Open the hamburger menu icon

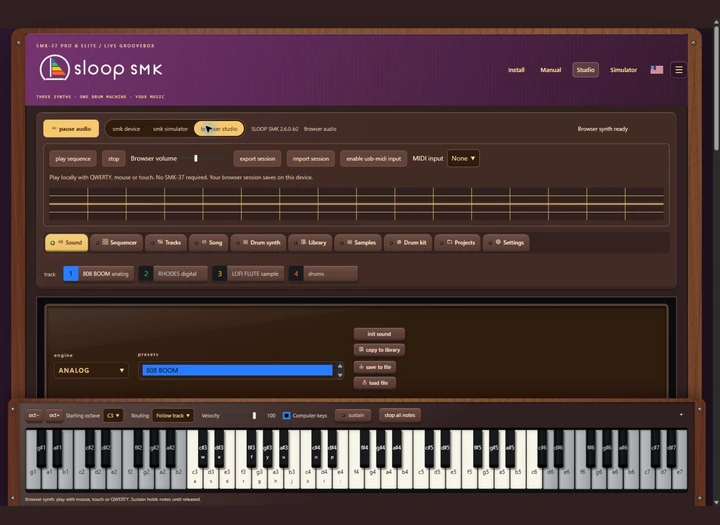tap(678, 70)
